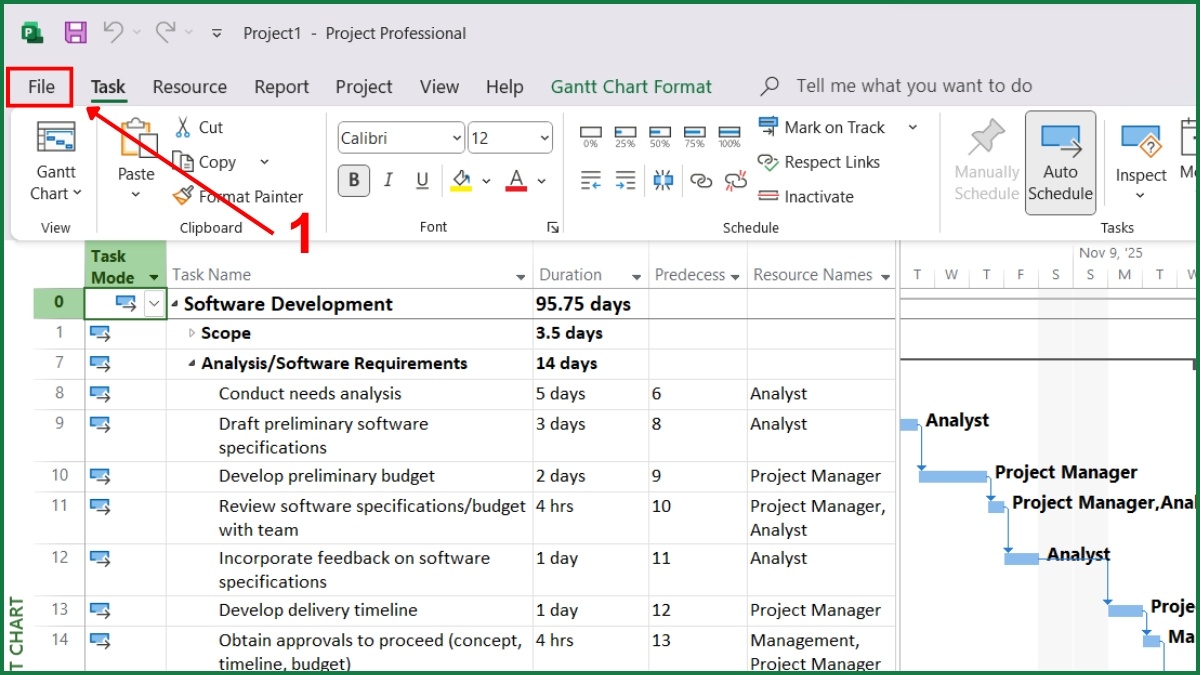Unlink tasks using broken chain icon
Image resolution: width=1200 pixels, height=675 pixels.
tap(735, 179)
